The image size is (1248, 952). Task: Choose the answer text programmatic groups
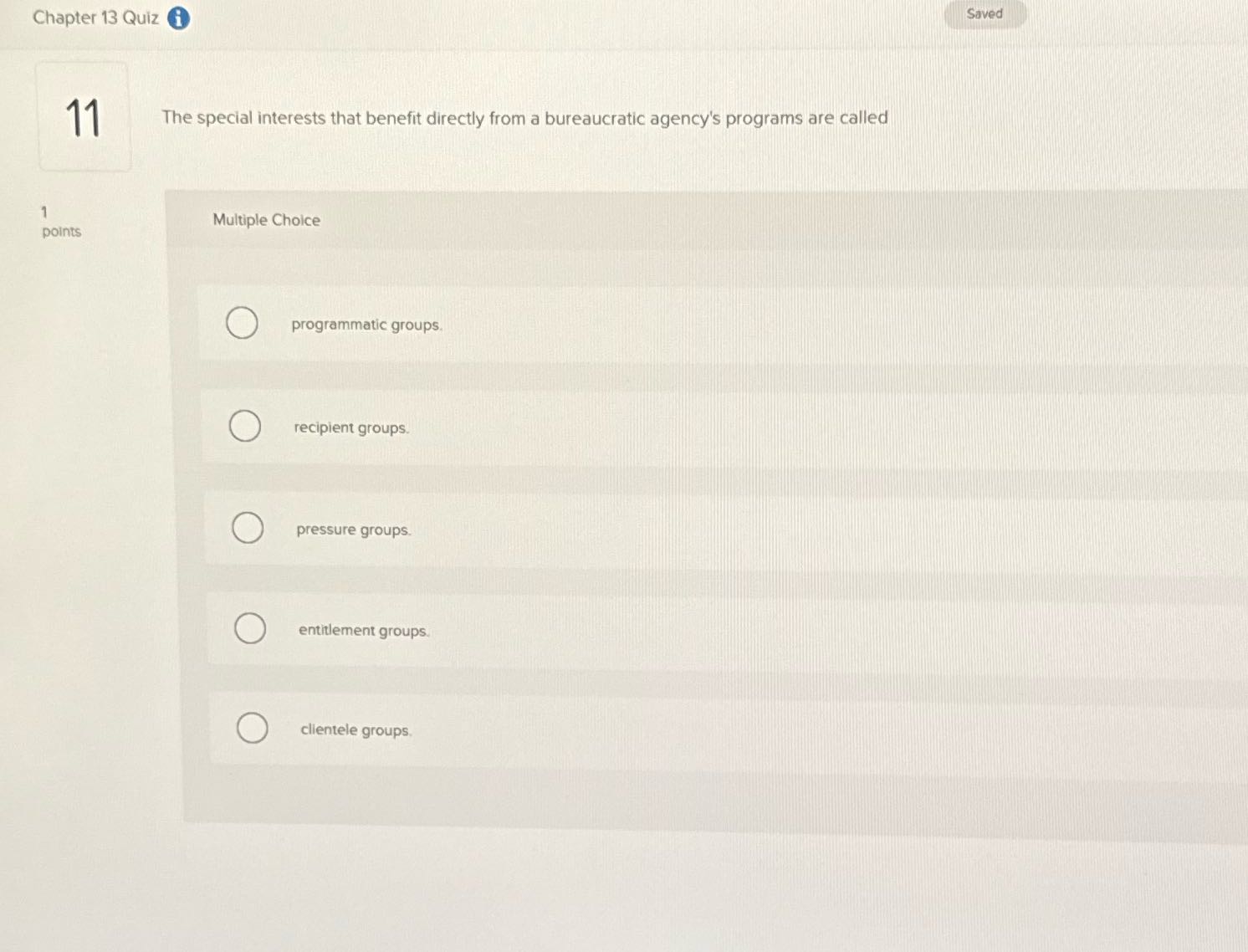click(366, 325)
